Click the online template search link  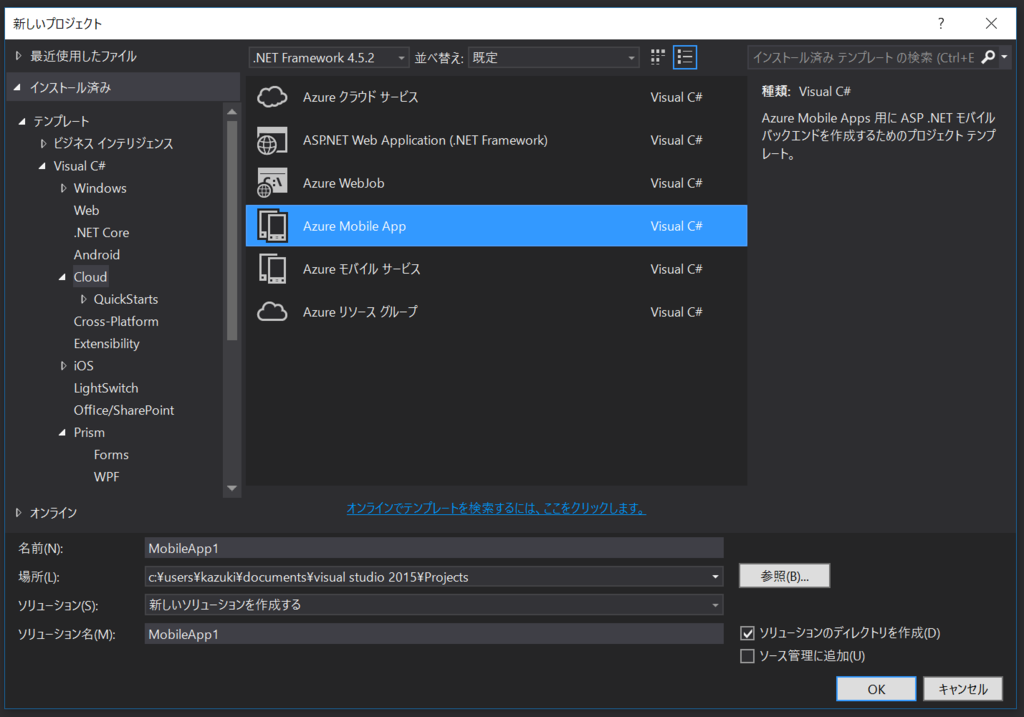click(x=496, y=508)
